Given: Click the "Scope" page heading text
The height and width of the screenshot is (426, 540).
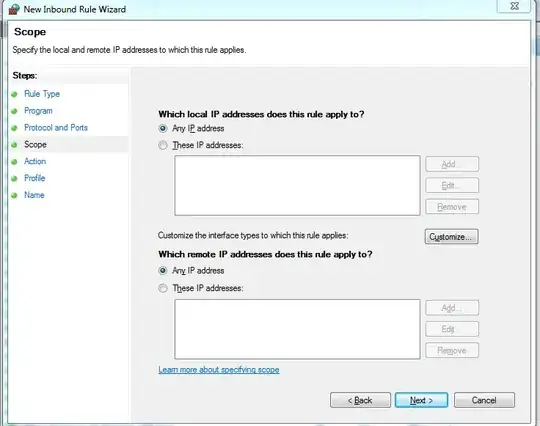Looking at the screenshot, I should click(x=30, y=32).
